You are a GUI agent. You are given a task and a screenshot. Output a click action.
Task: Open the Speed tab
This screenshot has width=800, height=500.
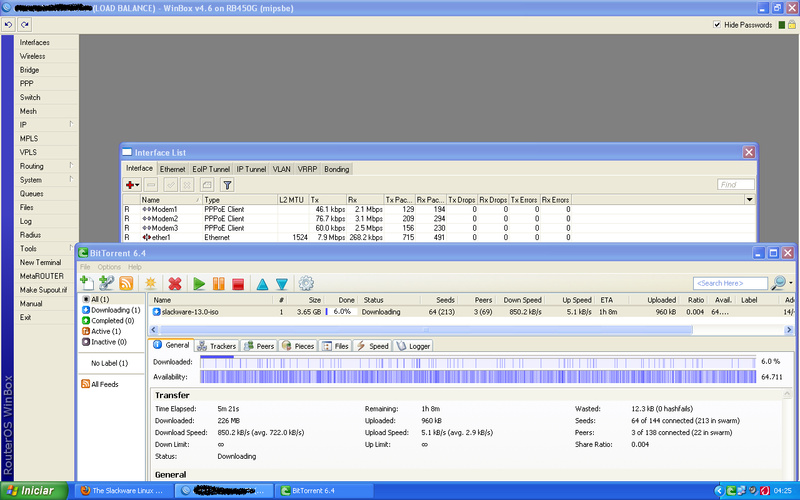click(x=372, y=346)
